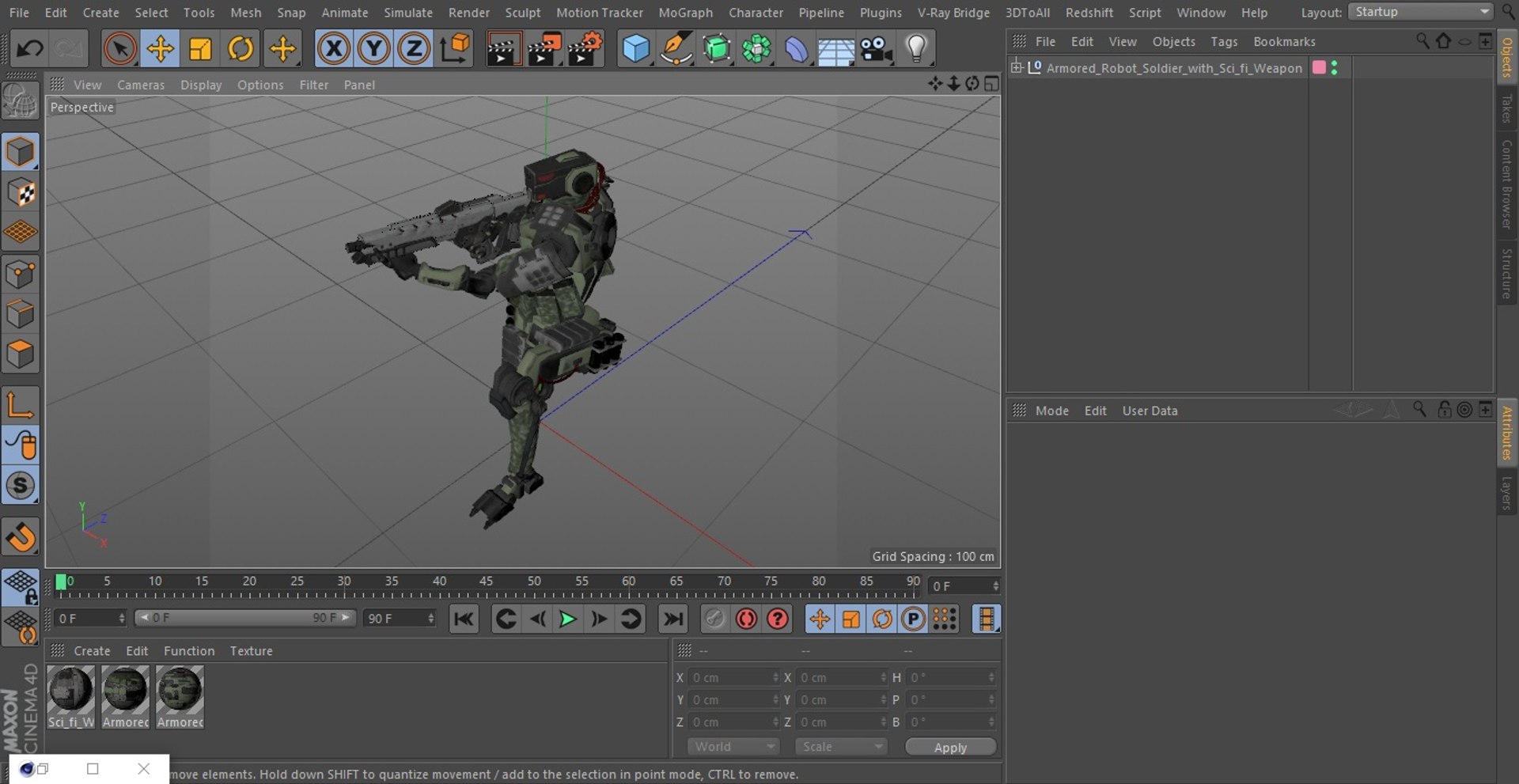
Task: Toggle X axis lock
Action: 334,49
